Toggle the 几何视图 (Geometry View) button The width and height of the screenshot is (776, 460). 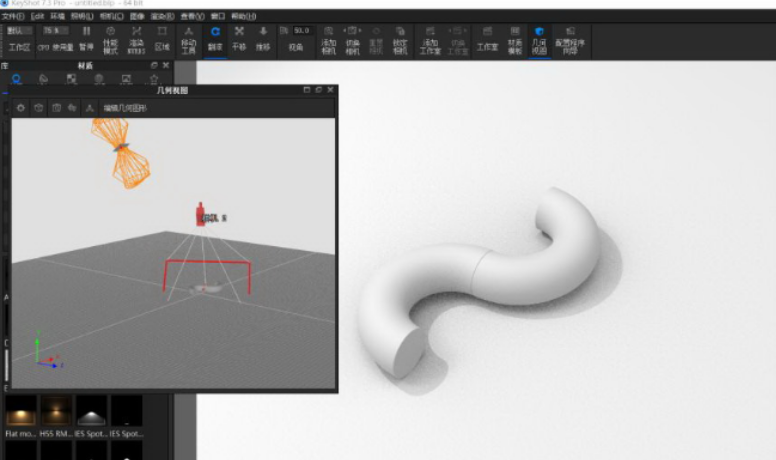point(540,38)
